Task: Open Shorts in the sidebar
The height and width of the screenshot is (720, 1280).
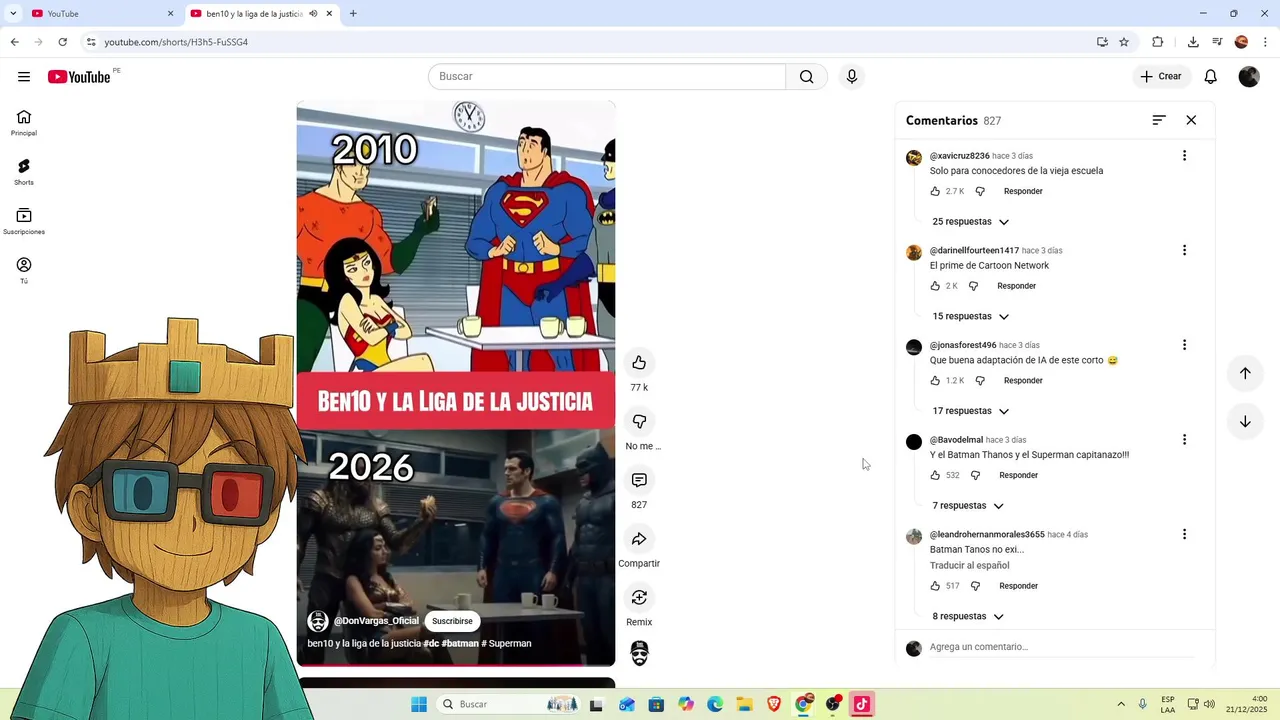Action: click(24, 172)
